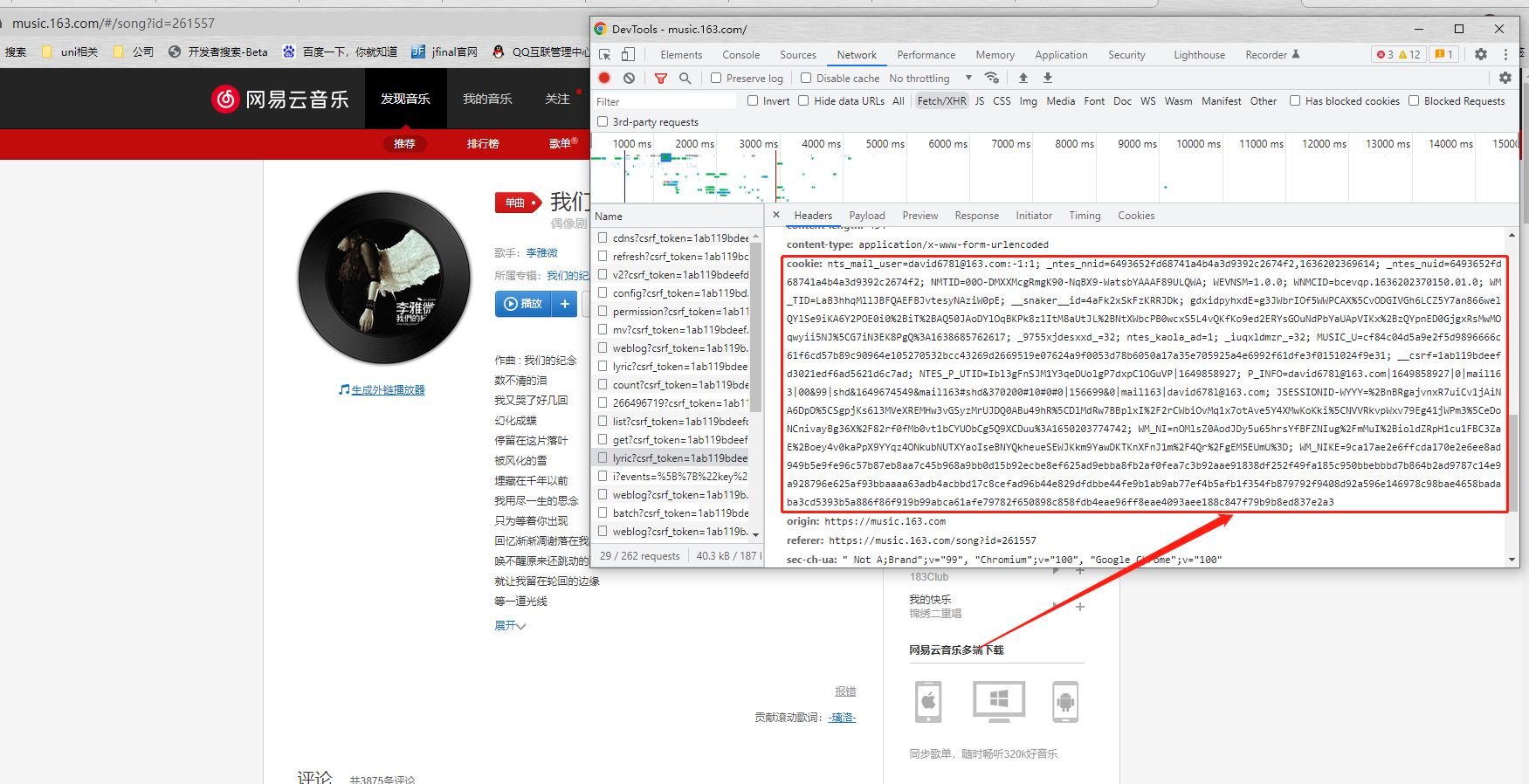1529x784 pixels.
Task: Open network conditions wifi icon
Action: (x=991, y=78)
